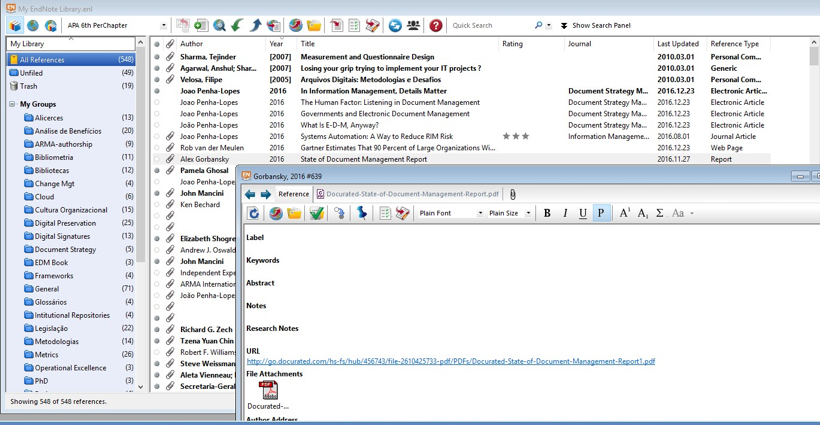Click Attach File paperclip in reference window
Screen dimensions: 820x425
[x=512, y=194]
